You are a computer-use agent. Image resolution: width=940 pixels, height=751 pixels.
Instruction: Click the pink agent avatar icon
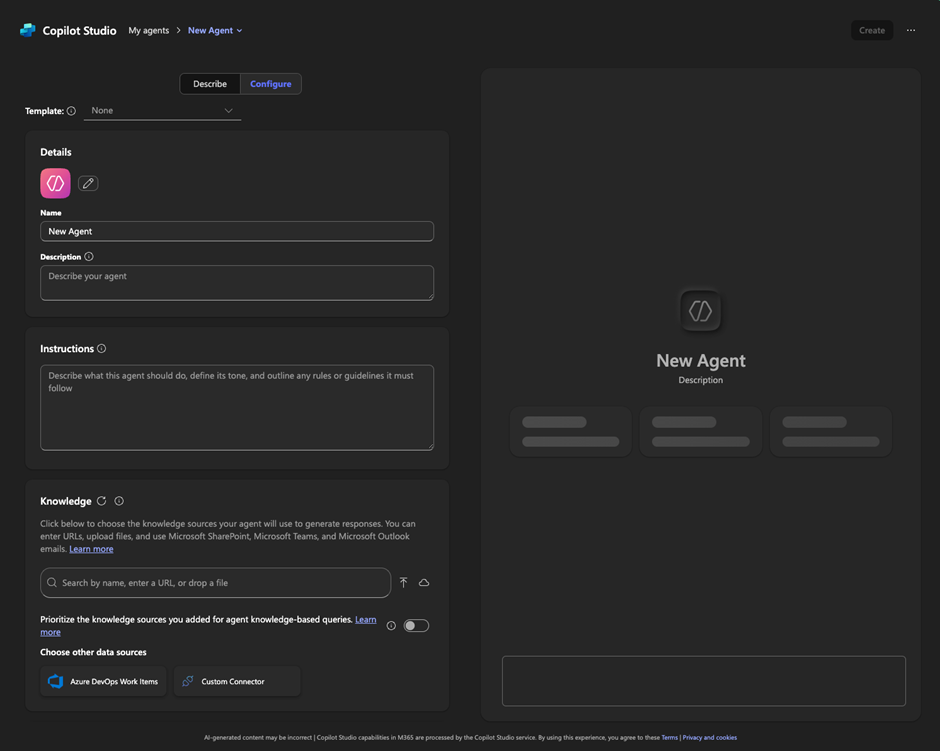coord(55,183)
